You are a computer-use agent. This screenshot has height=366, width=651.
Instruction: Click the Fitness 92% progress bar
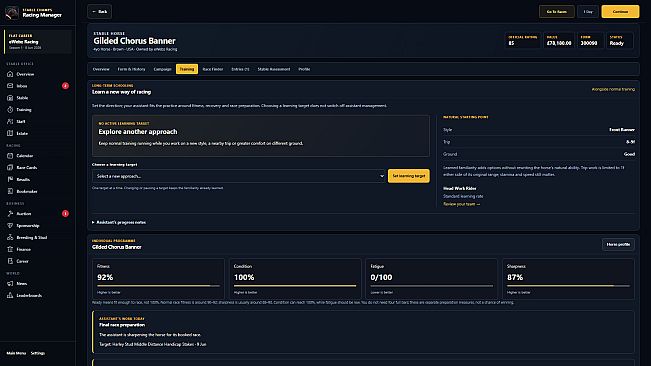(x=158, y=285)
